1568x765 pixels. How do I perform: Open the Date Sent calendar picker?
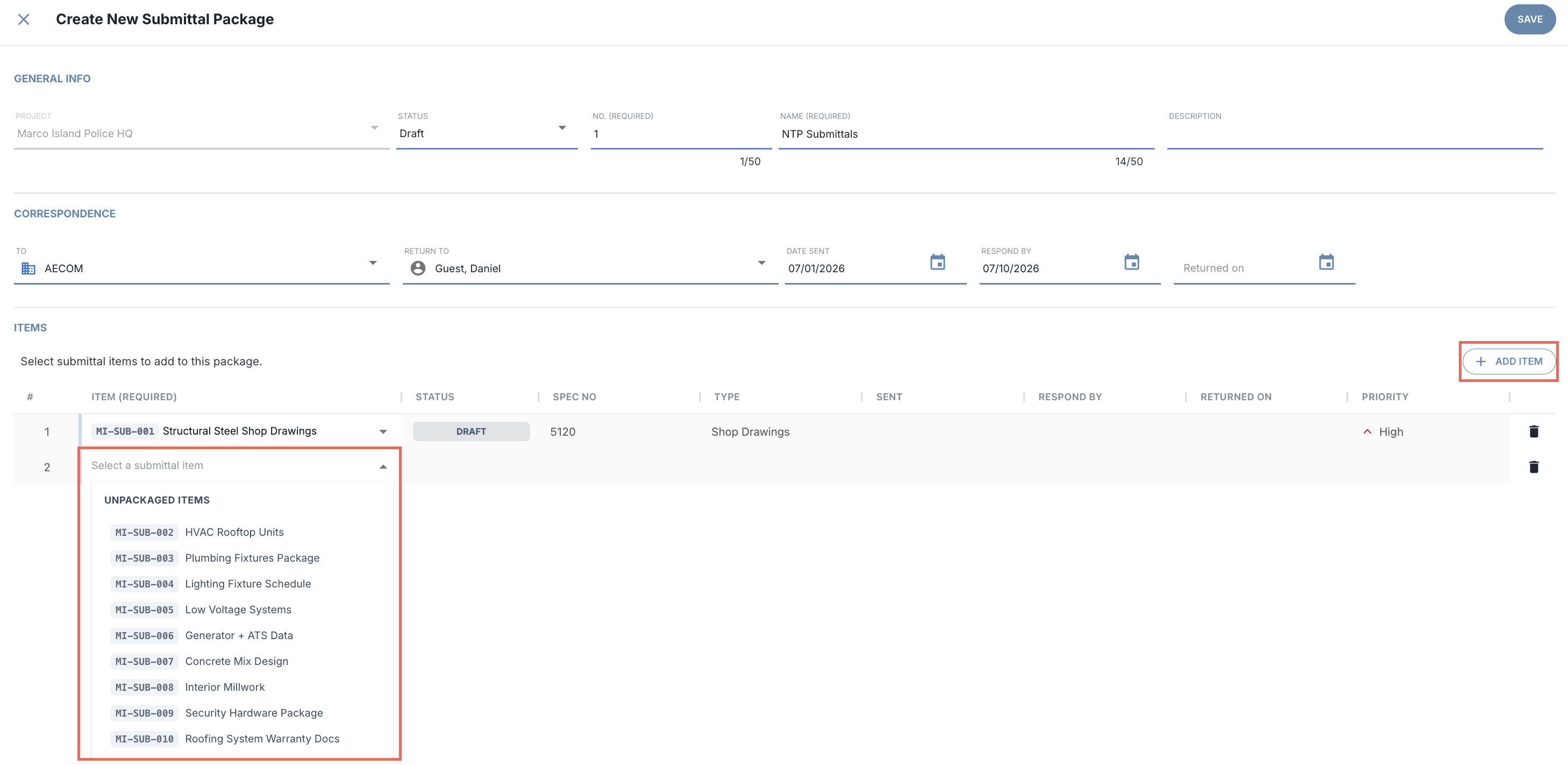[x=937, y=263]
